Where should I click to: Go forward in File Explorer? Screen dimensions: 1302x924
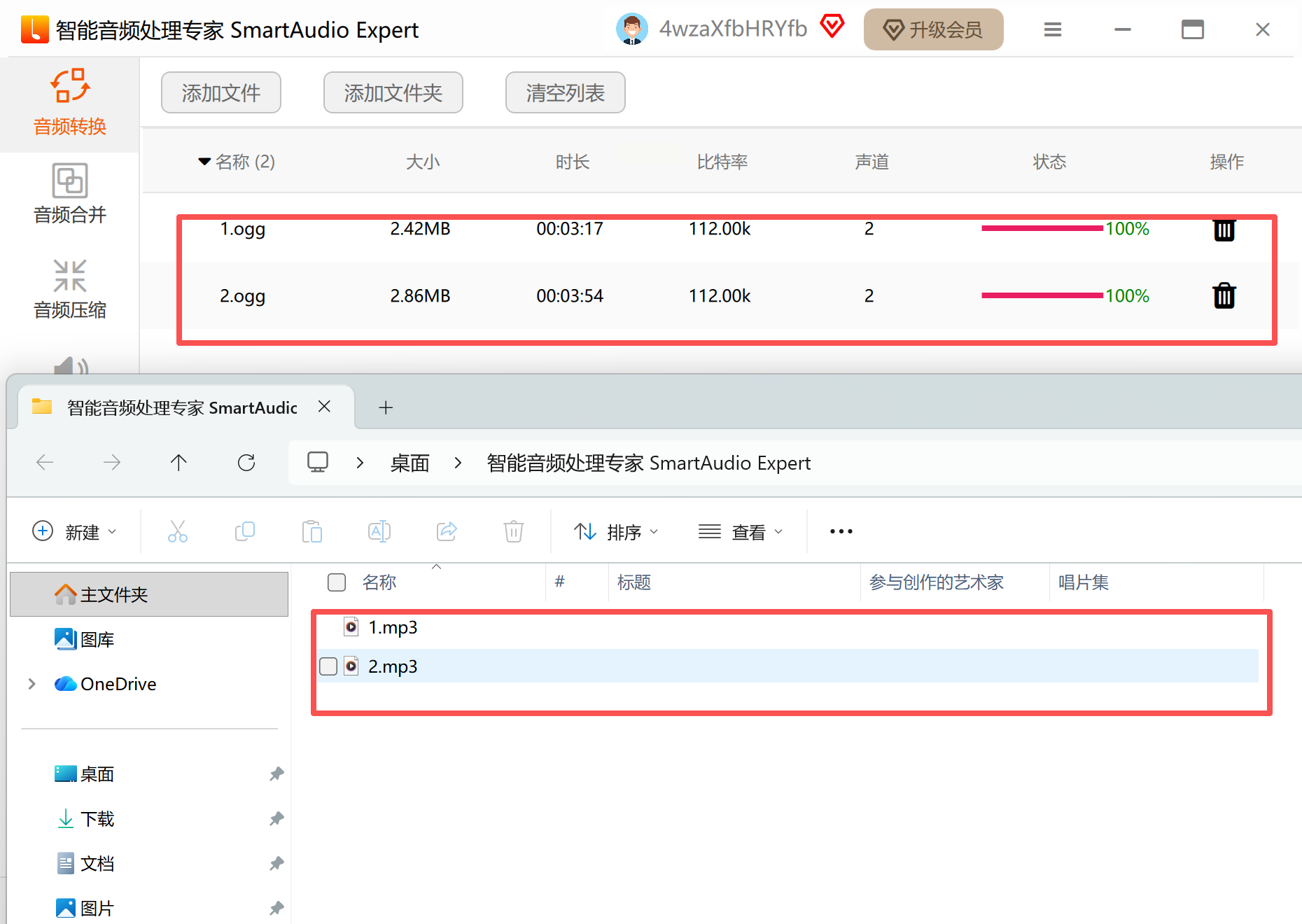(x=111, y=462)
